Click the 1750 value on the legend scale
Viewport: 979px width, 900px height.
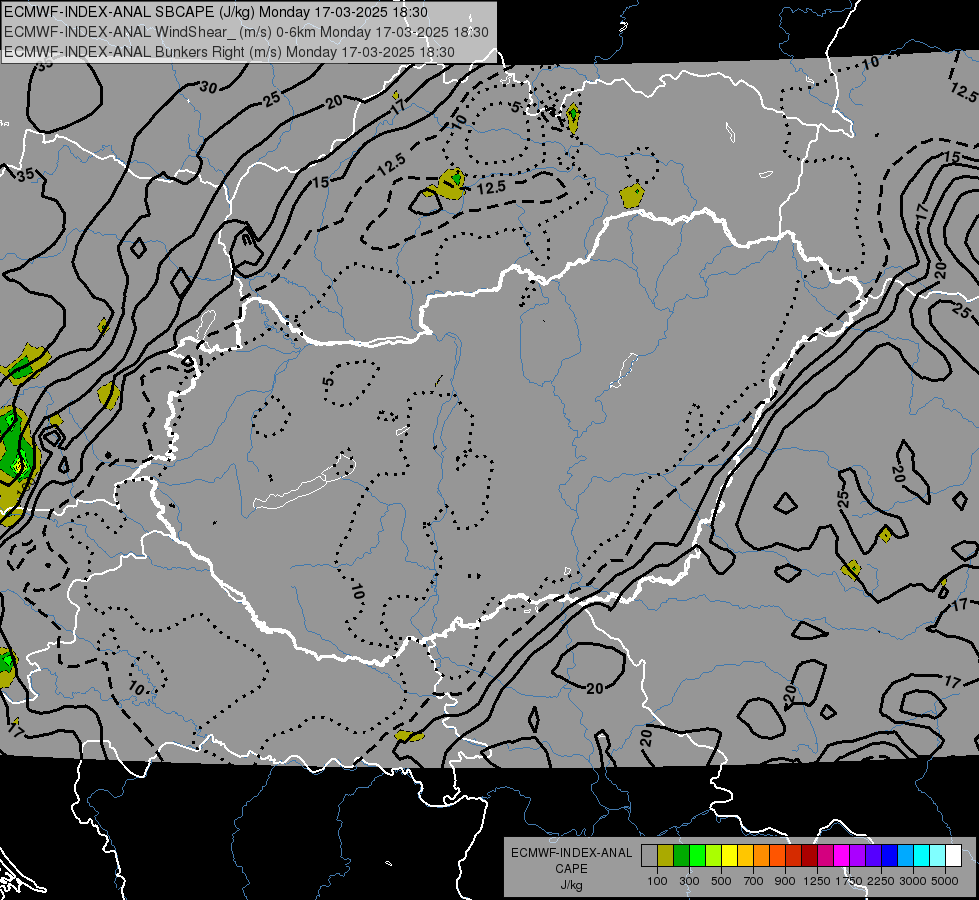click(849, 881)
